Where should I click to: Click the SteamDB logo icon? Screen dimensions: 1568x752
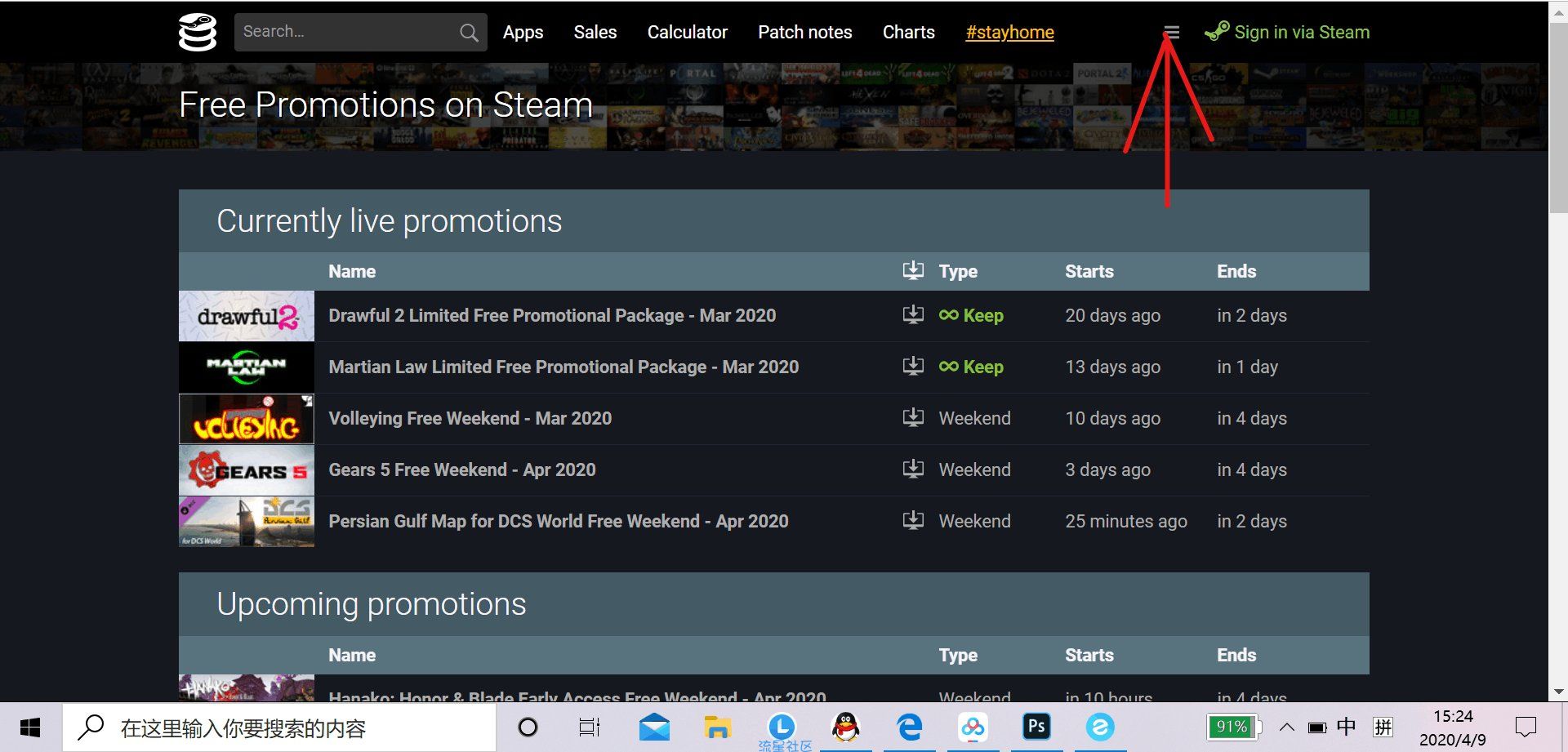(x=198, y=33)
